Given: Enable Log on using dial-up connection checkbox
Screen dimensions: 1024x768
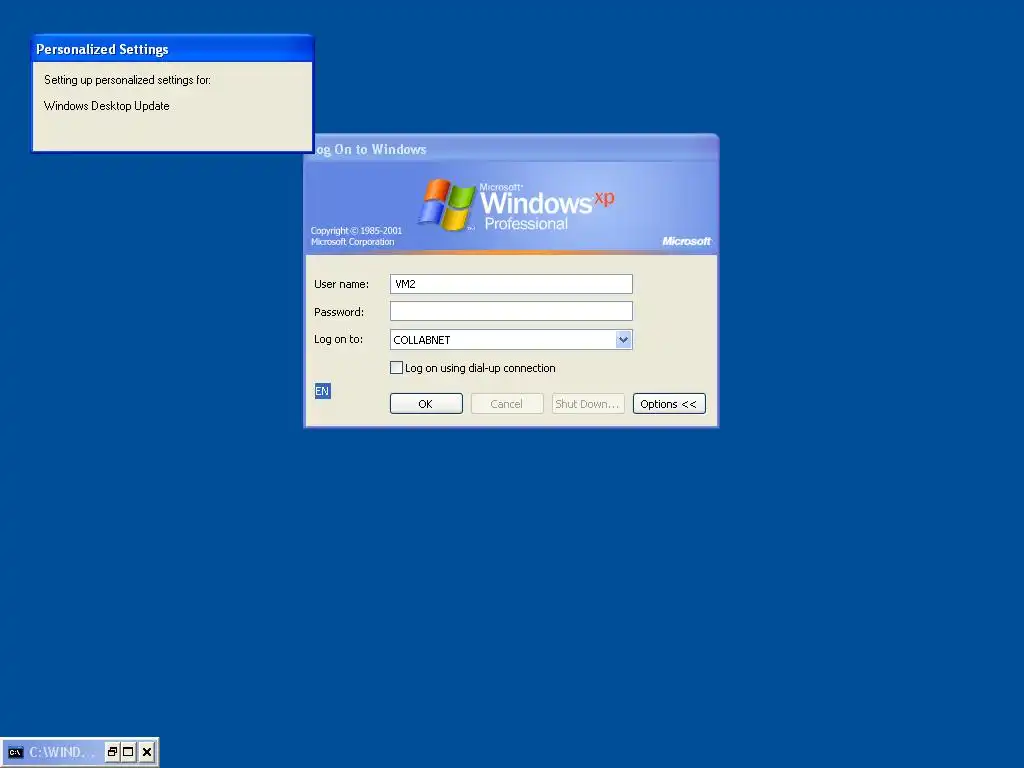Looking at the screenshot, I should click(396, 368).
